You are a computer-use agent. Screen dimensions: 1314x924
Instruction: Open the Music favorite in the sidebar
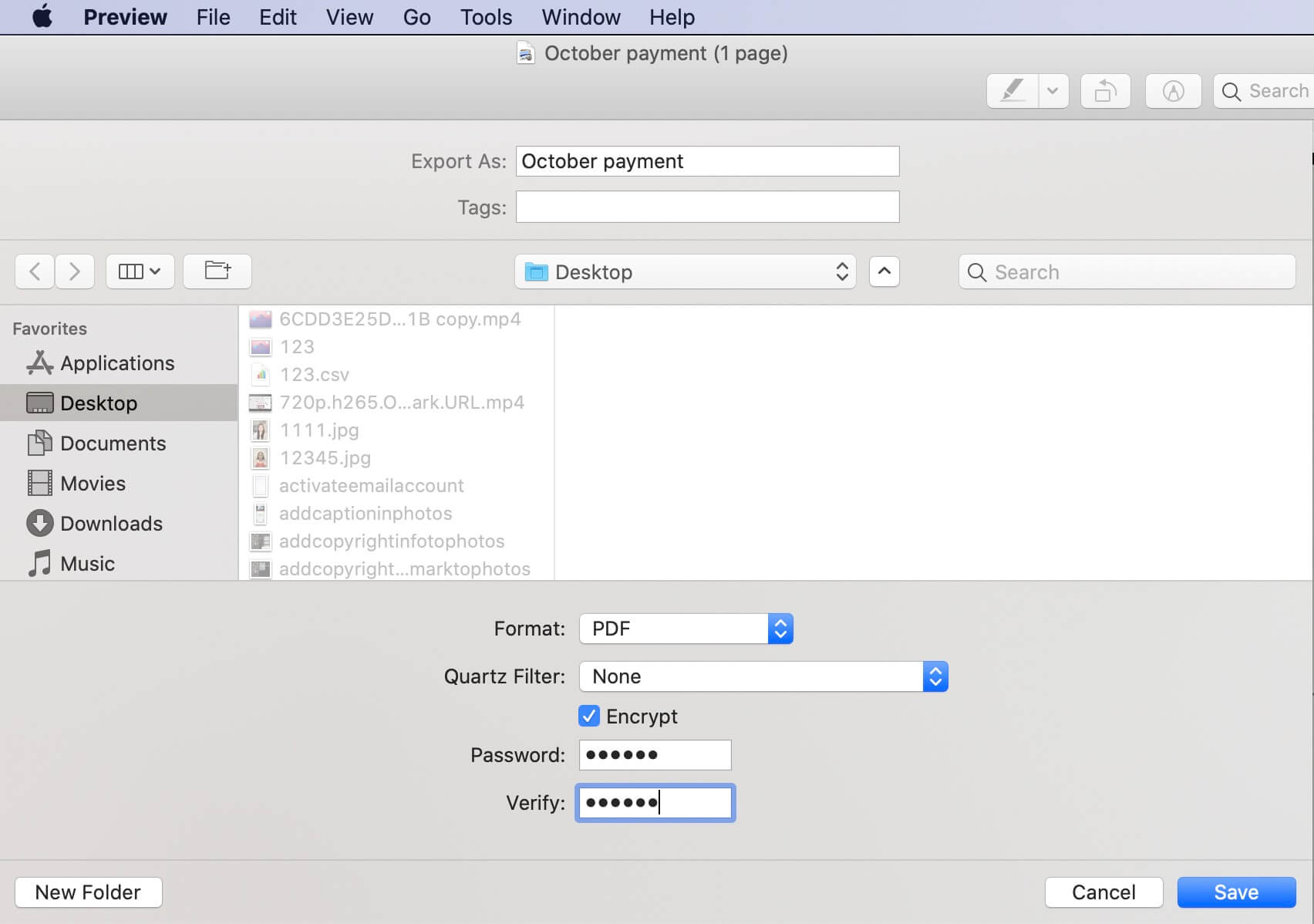[x=87, y=563]
